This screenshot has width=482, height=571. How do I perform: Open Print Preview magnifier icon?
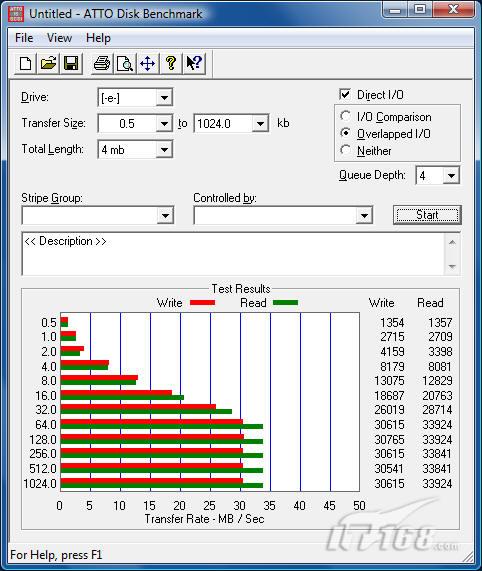coord(125,63)
